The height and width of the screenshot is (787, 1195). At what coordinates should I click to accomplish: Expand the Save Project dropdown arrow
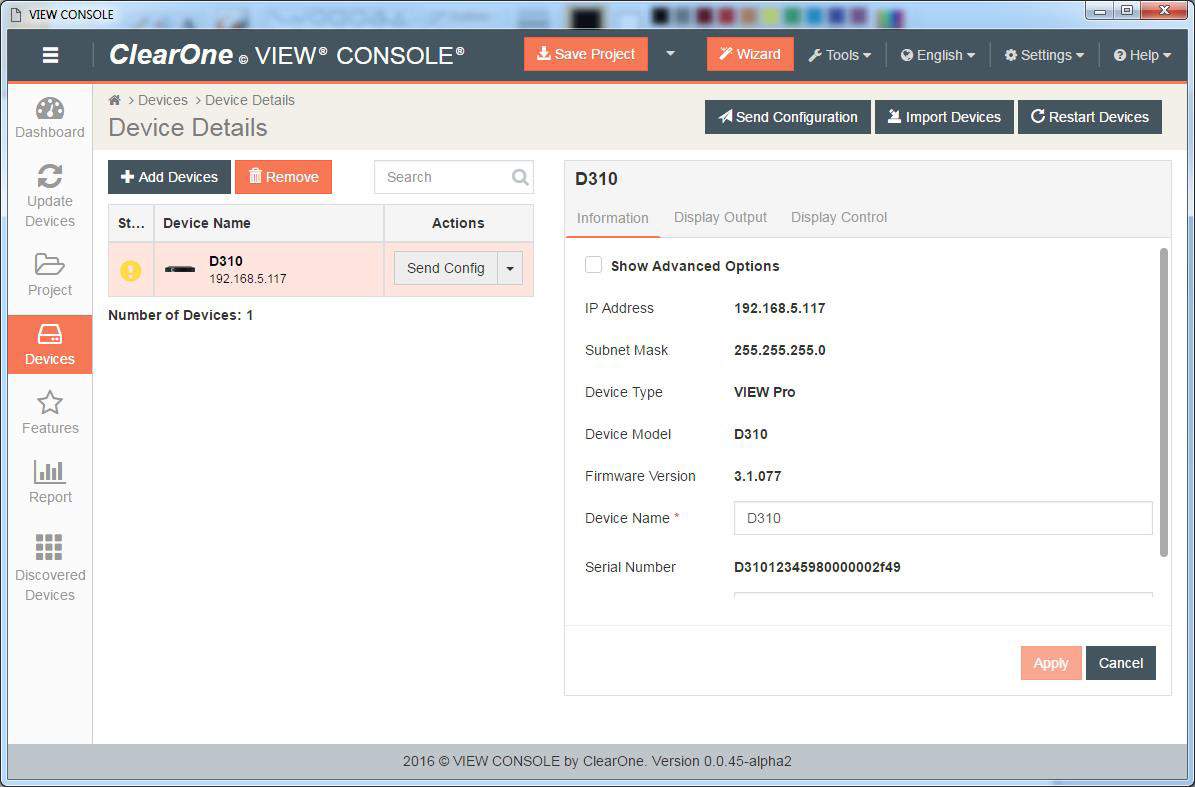[x=671, y=54]
